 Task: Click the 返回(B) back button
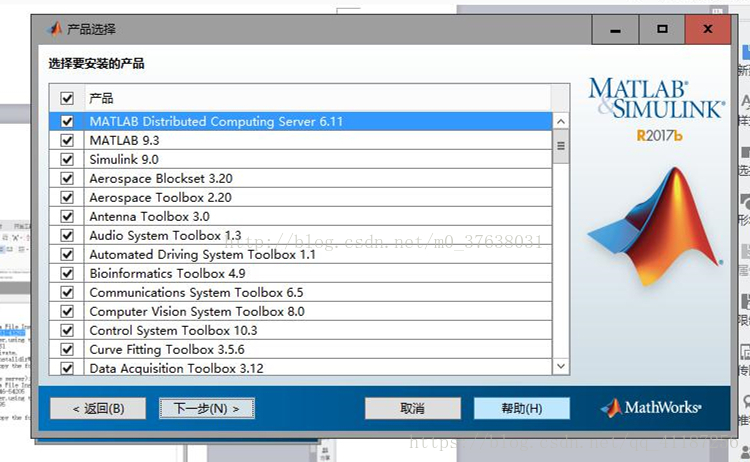tap(98, 408)
